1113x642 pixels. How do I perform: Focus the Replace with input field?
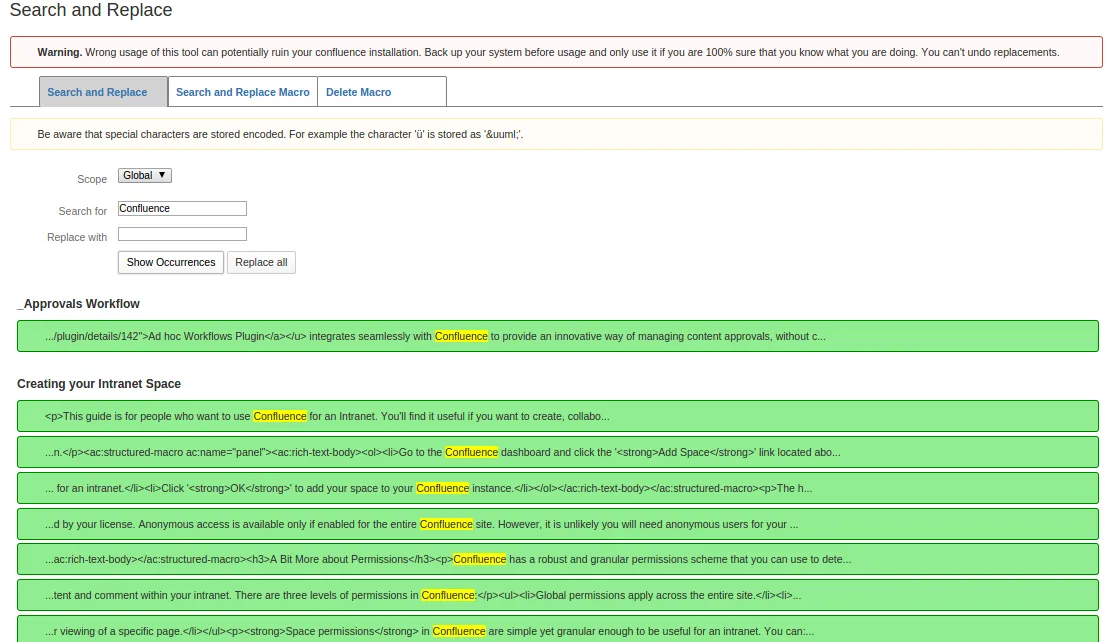182,234
